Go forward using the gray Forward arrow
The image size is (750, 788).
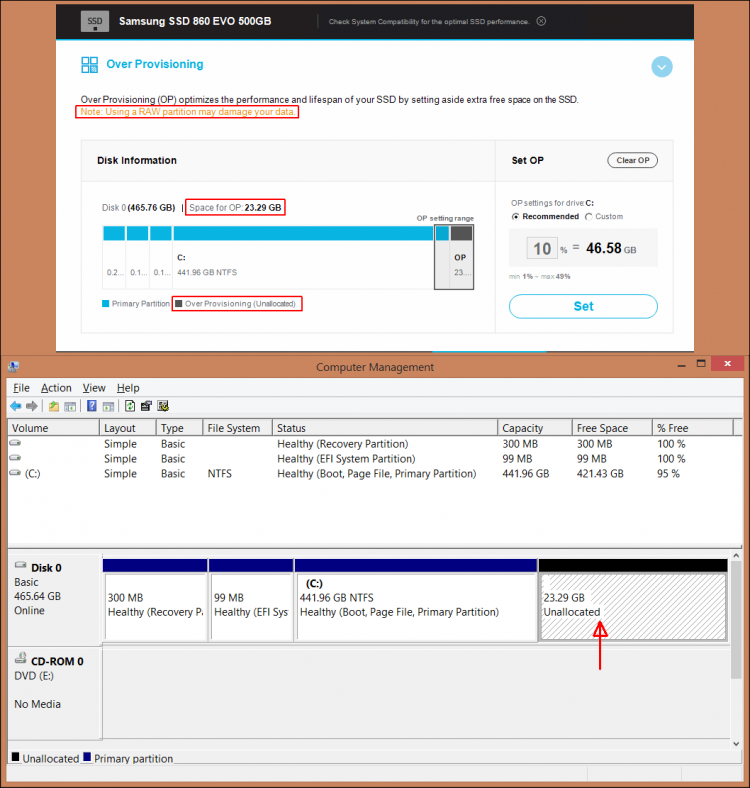coord(32,406)
